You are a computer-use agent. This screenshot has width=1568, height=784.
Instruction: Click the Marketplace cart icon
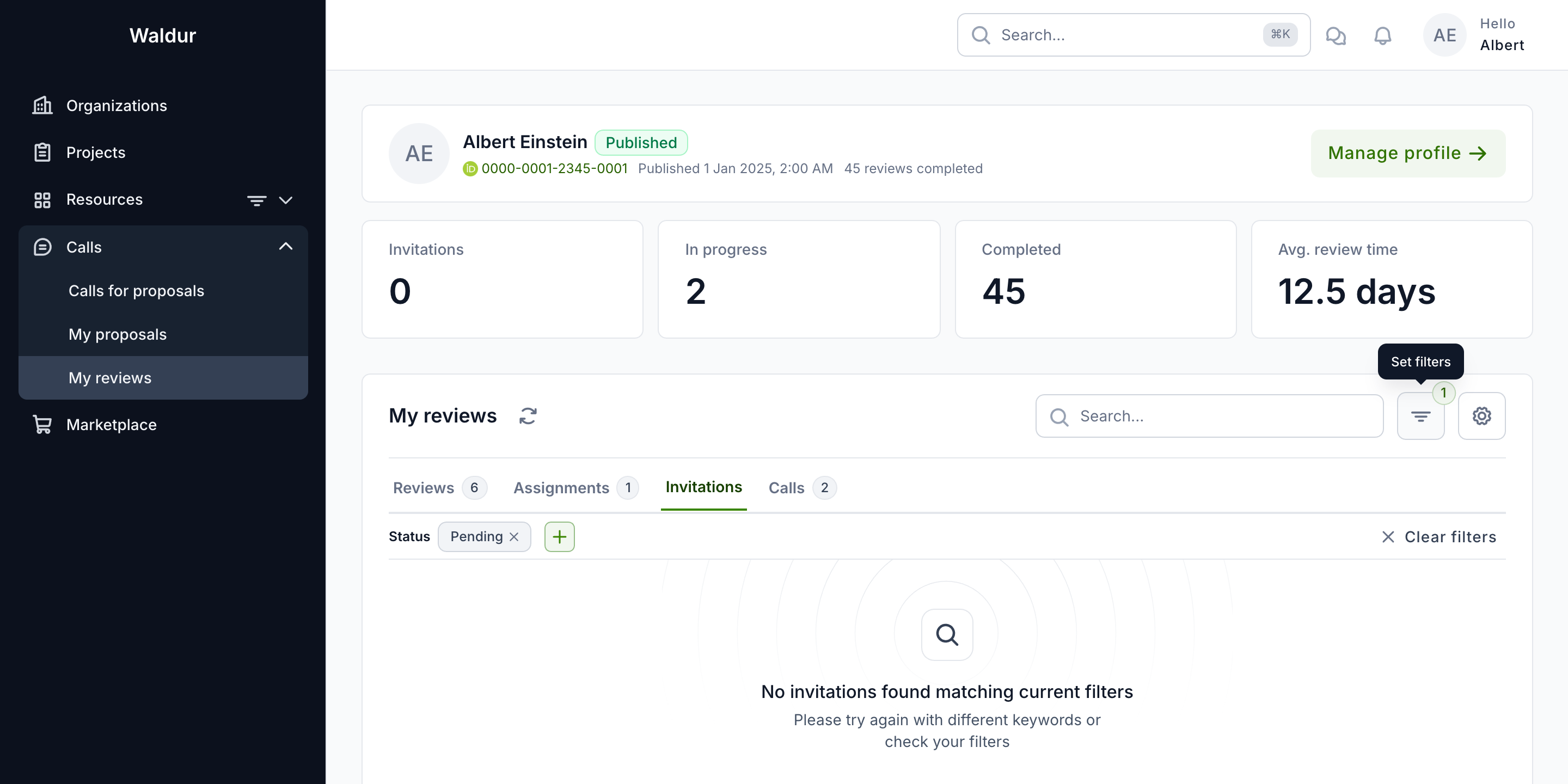click(x=42, y=424)
